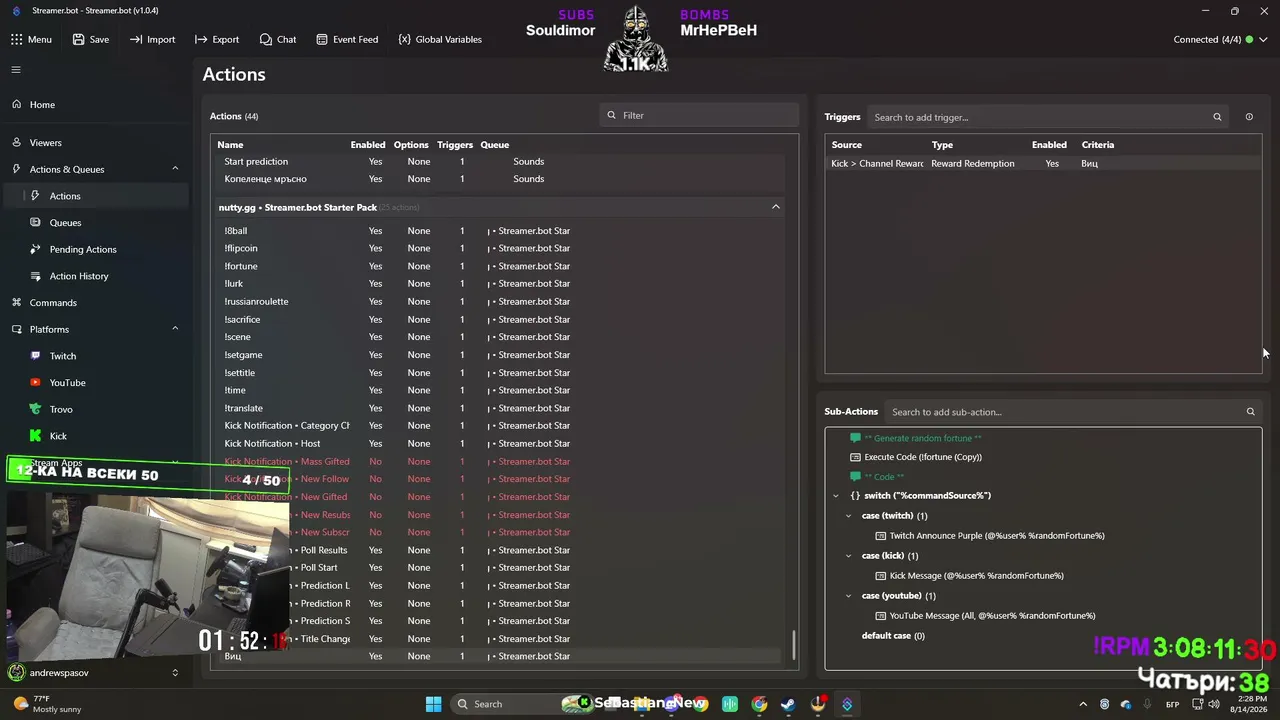Sort actions by the Triggers column header
The height and width of the screenshot is (720, 1280).
point(455,145)
